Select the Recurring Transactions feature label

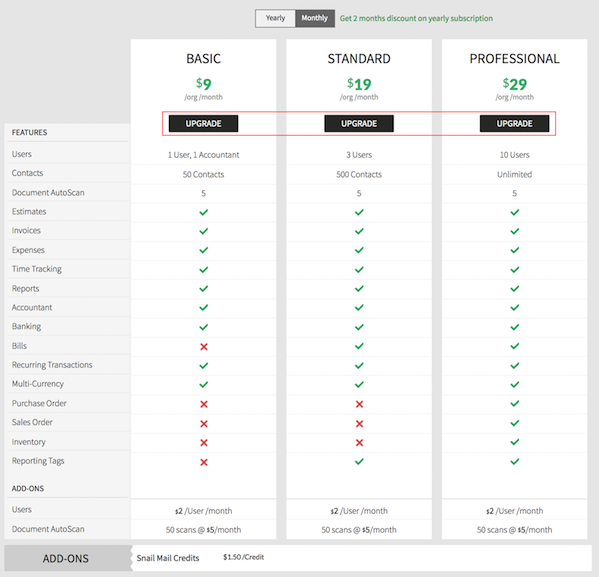coord(52,365)
